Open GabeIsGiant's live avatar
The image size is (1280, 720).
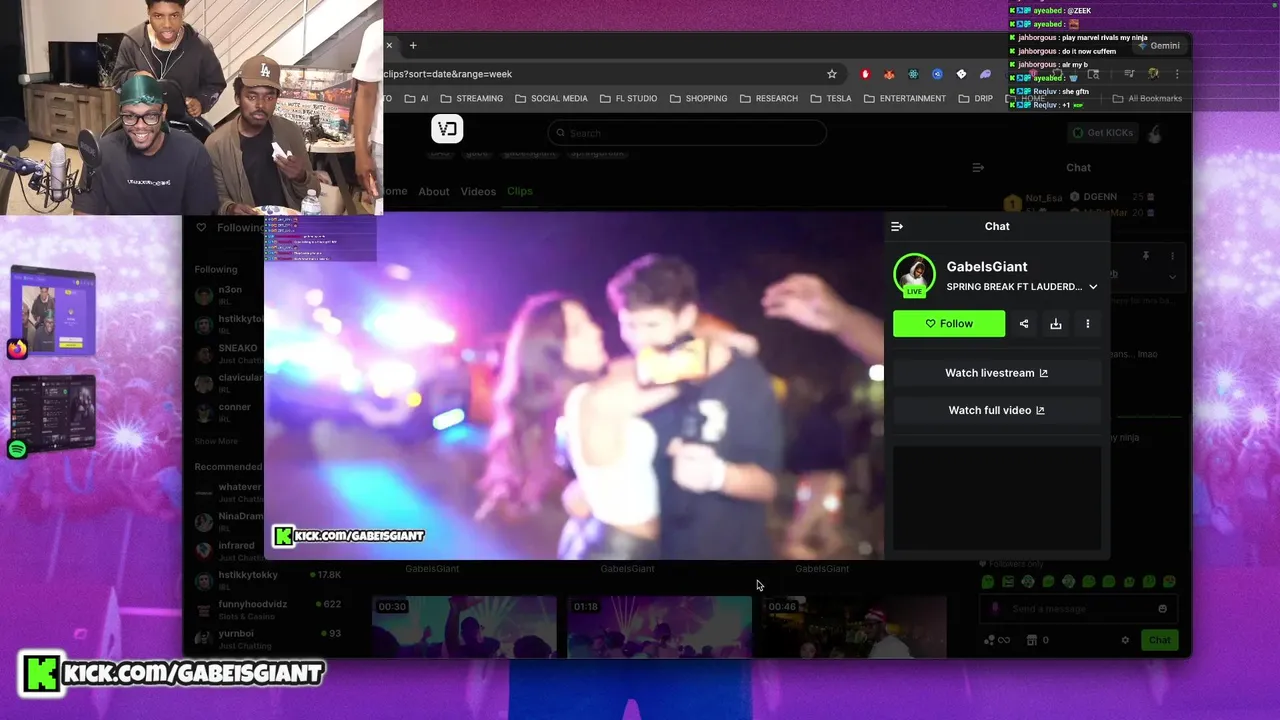pyautogui.click(x=914, y=274)
